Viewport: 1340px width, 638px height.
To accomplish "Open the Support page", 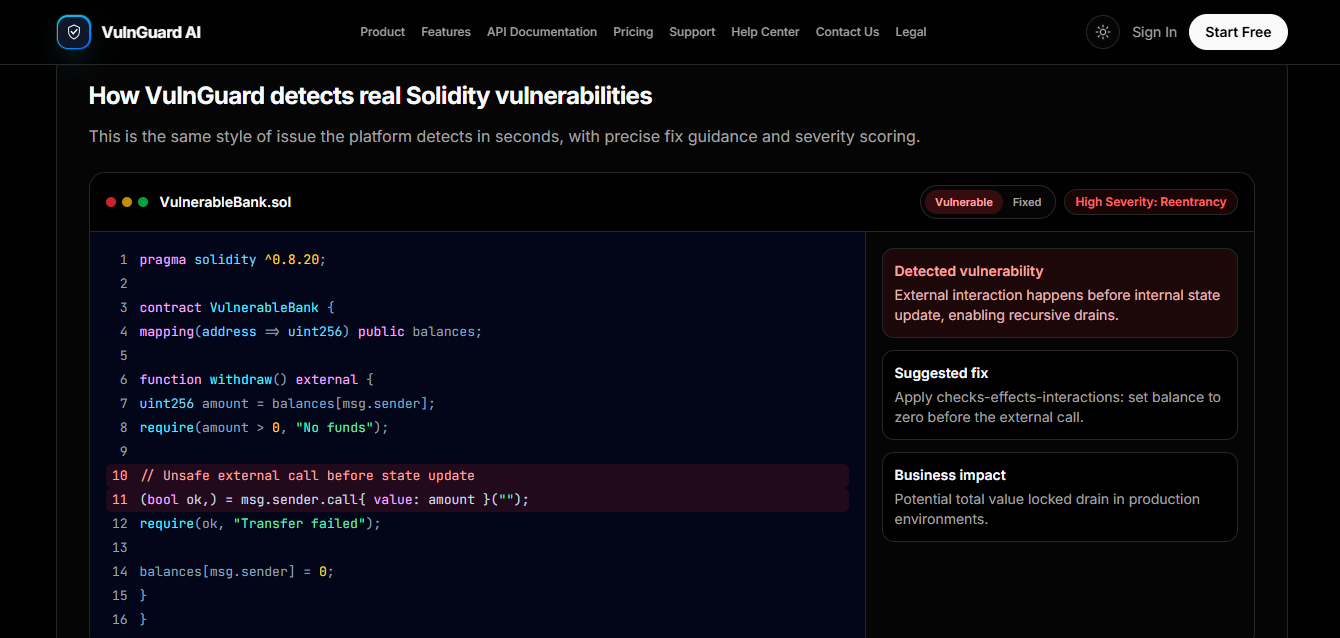I will click(x=692, y=31).
